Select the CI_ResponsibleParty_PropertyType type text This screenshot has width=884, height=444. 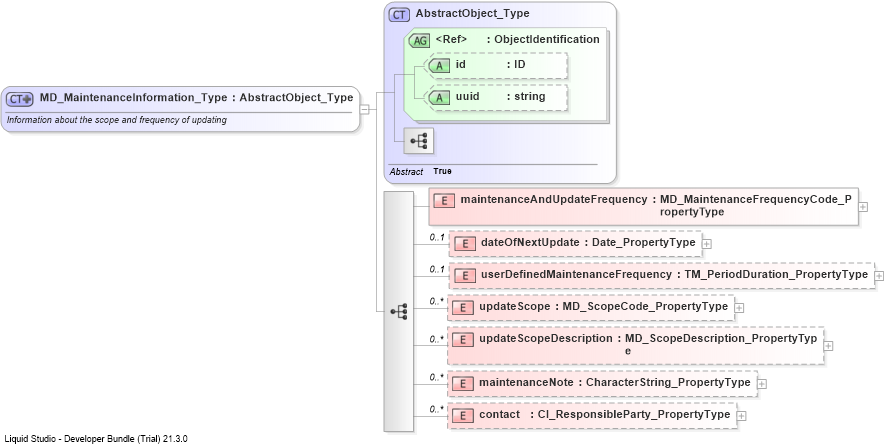coord(634,415)
